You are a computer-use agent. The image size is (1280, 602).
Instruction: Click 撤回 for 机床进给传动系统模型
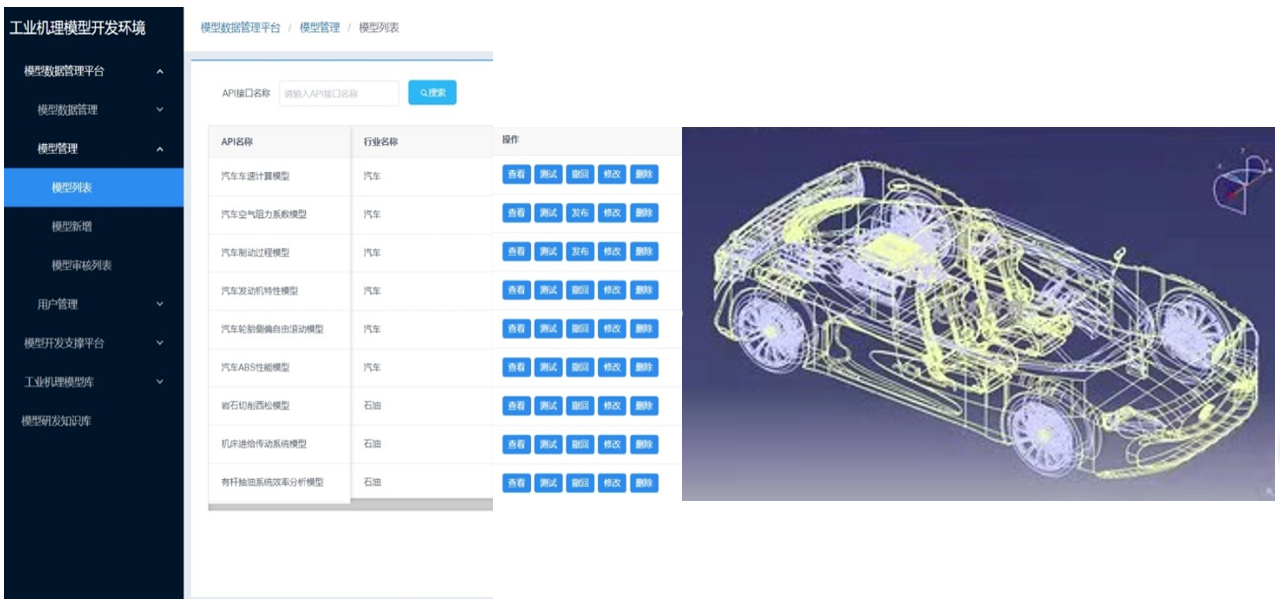point(580,444)
